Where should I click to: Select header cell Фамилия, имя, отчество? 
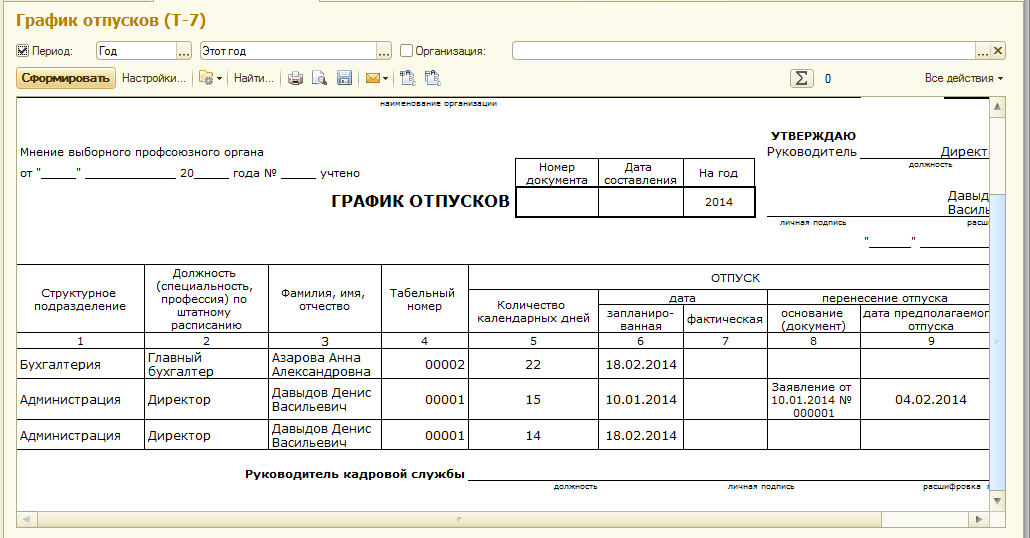[x=325, y=300]
